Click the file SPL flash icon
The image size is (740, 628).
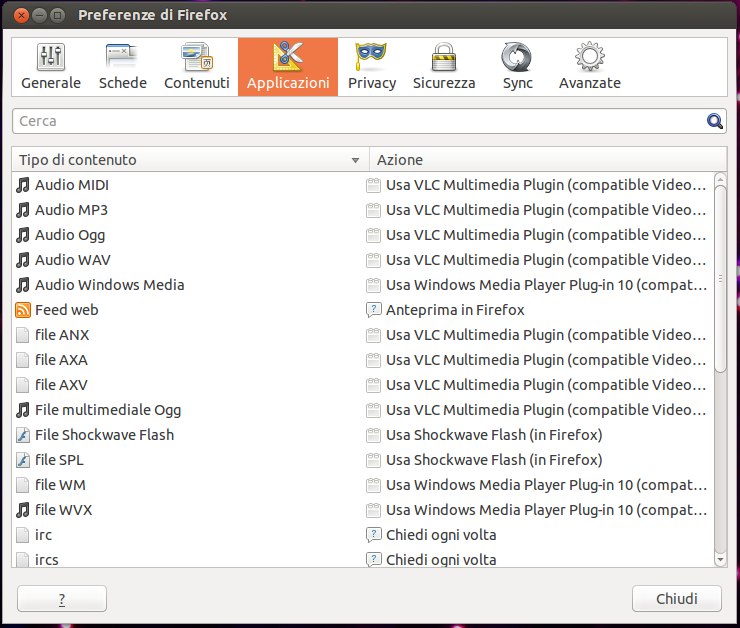click(23, 460)
